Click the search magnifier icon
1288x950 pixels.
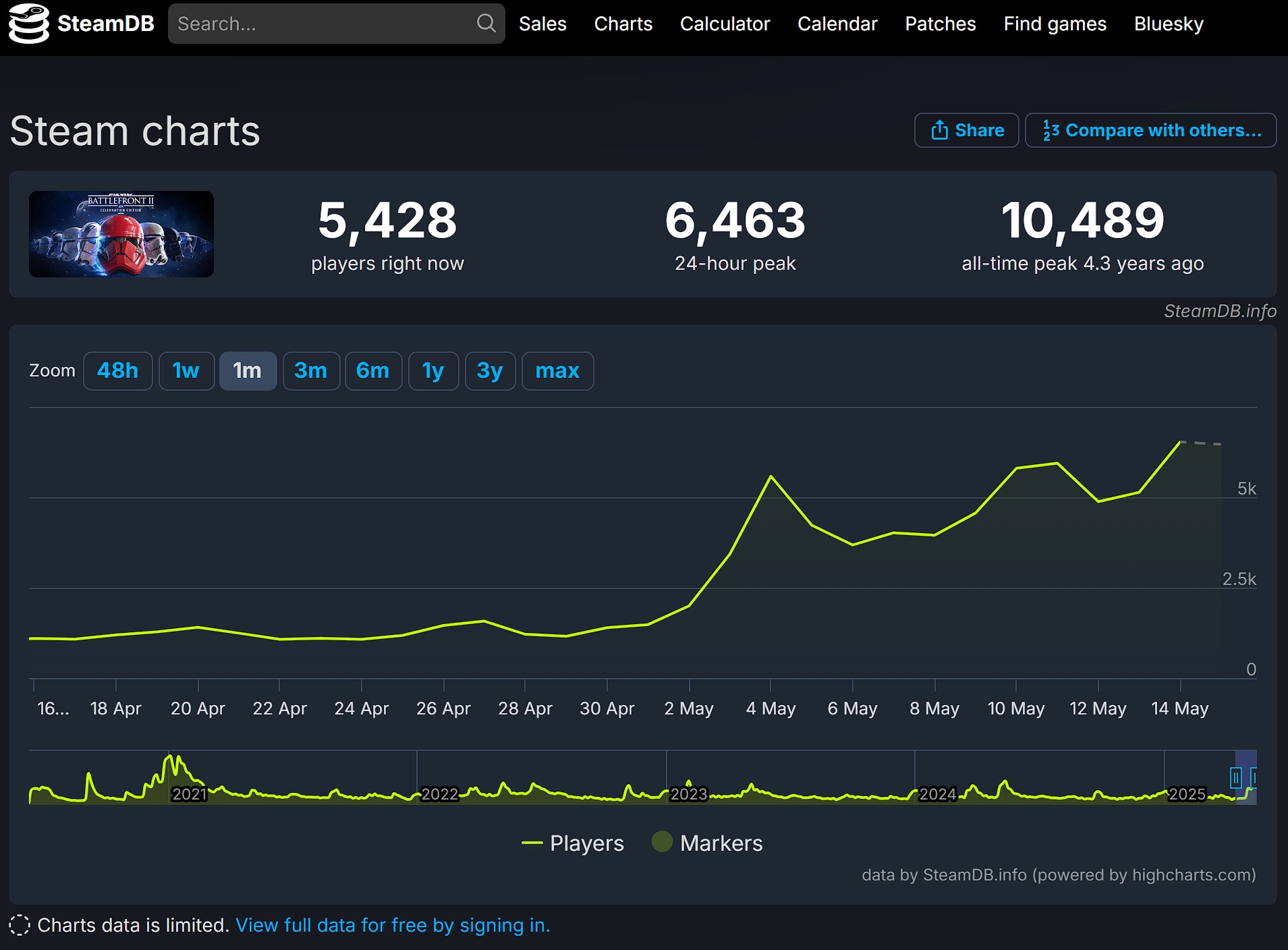486,24
